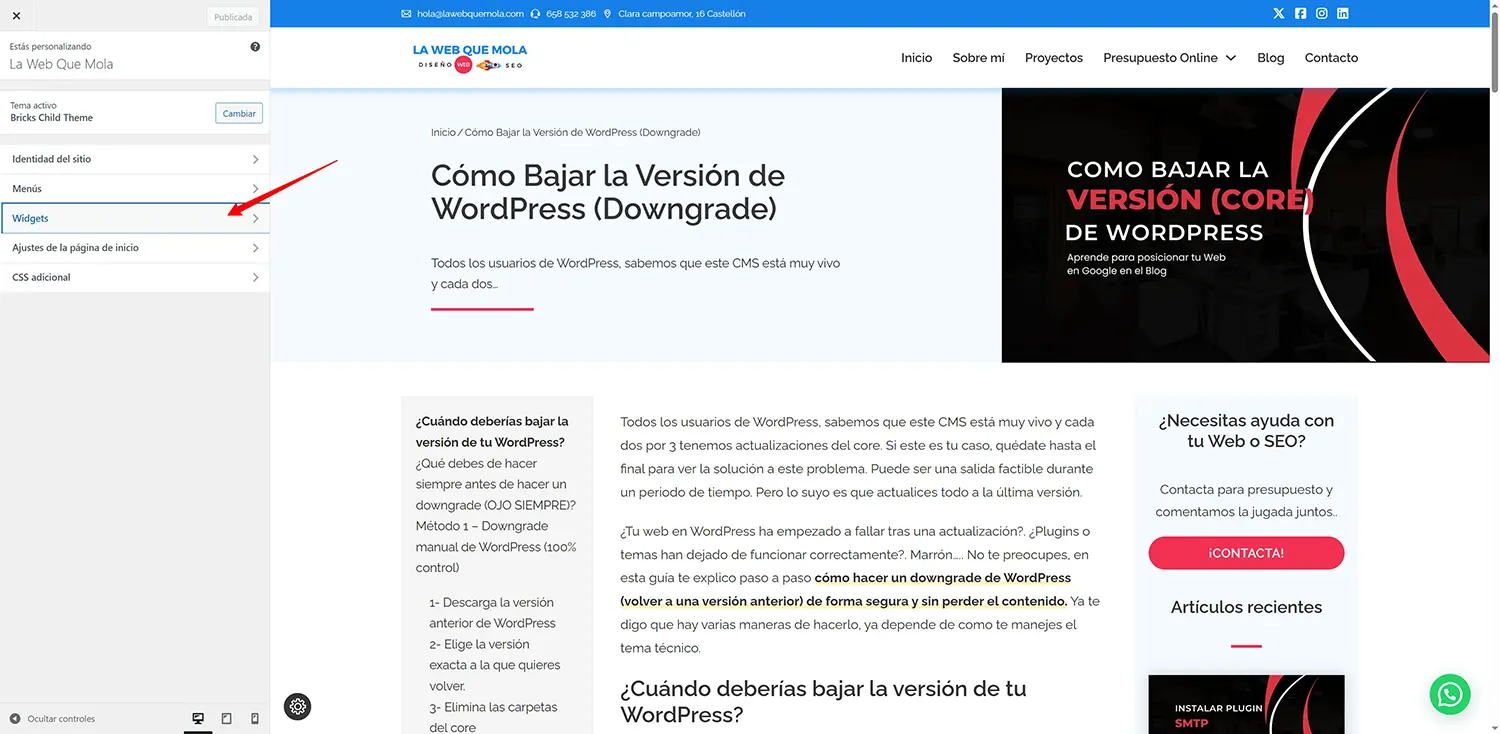Open Blog in the navigation
The width and height of the screenshot is (1500, 734).
(x=1271, y=58)
